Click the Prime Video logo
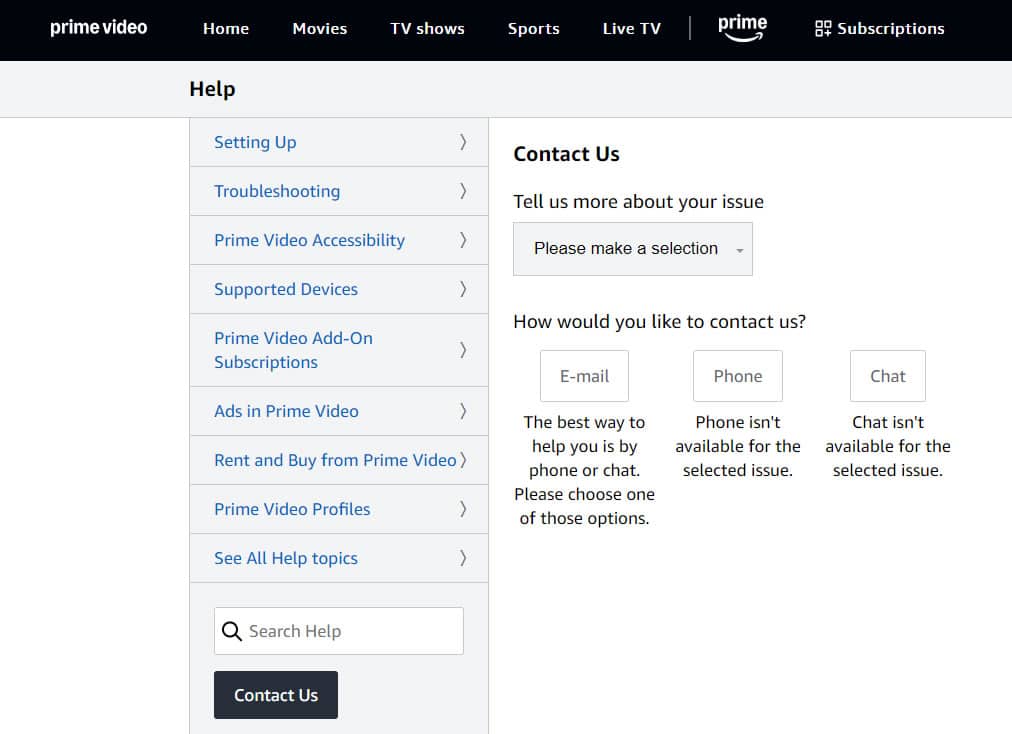This screenshot has height=734, width=1012. click(99, 28)
